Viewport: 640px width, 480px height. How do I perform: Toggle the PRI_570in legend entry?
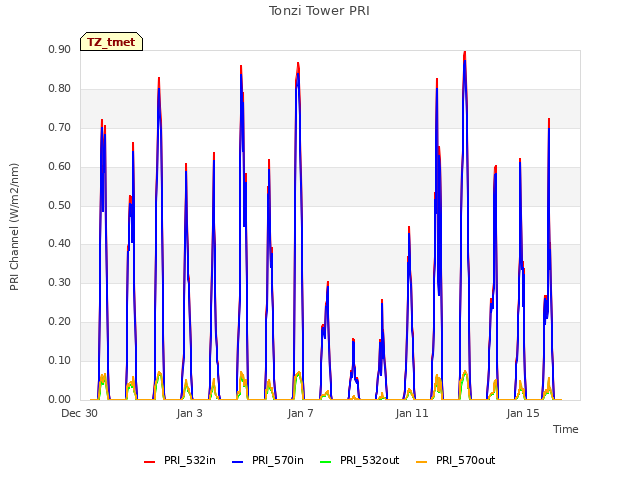[x=268, y=460]
